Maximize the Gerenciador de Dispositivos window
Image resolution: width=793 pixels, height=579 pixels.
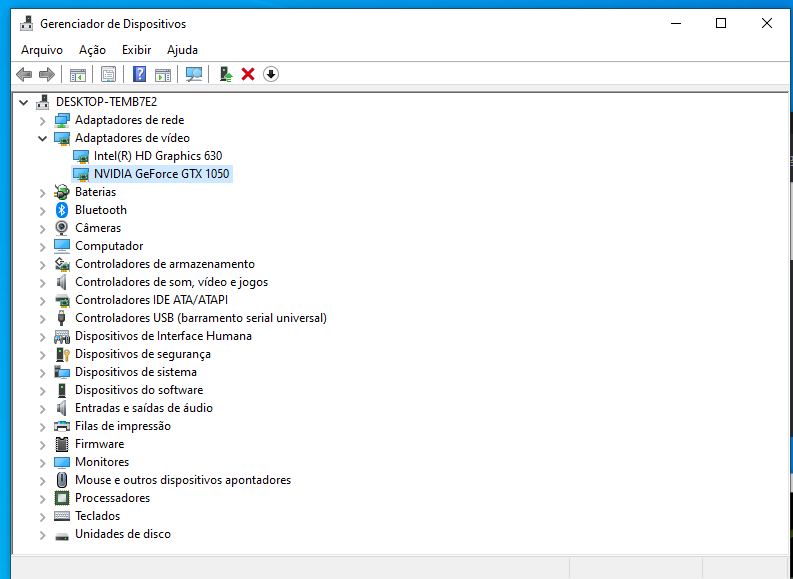721,23
